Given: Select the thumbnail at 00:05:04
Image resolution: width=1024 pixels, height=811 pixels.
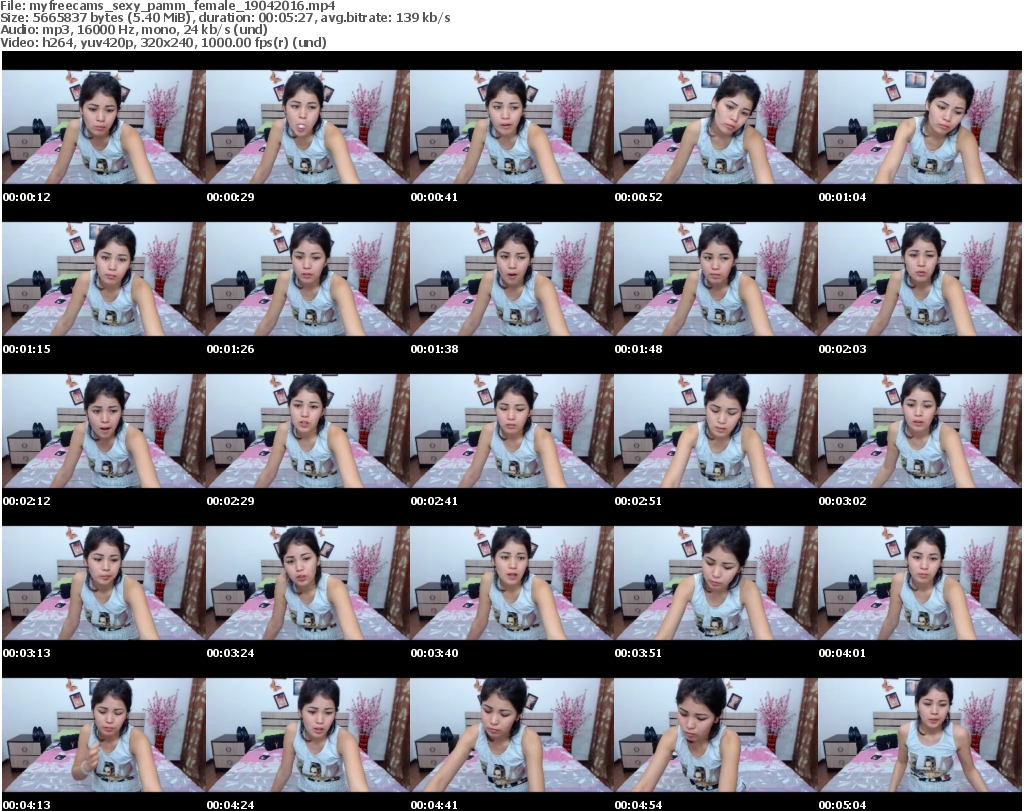Looking at the screenshot, I should (x=920, y=735).
